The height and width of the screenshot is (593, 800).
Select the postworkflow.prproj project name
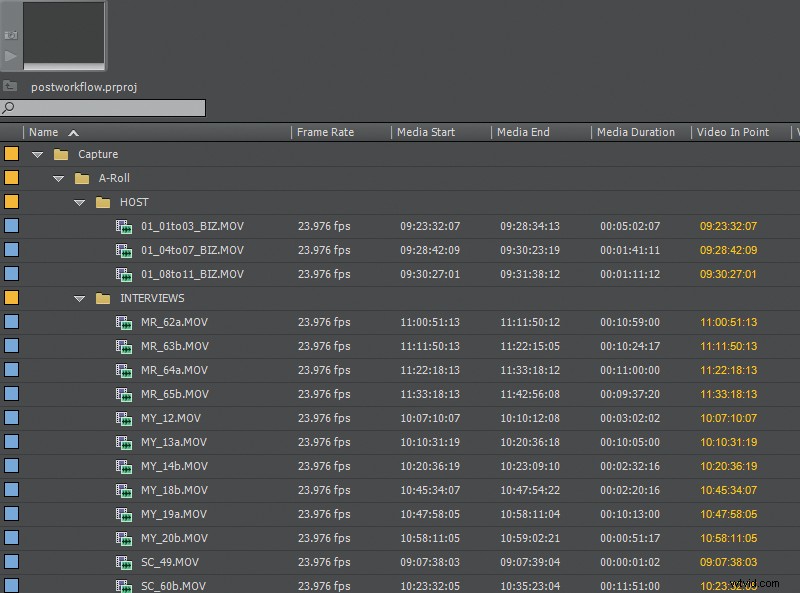point(79,86)
